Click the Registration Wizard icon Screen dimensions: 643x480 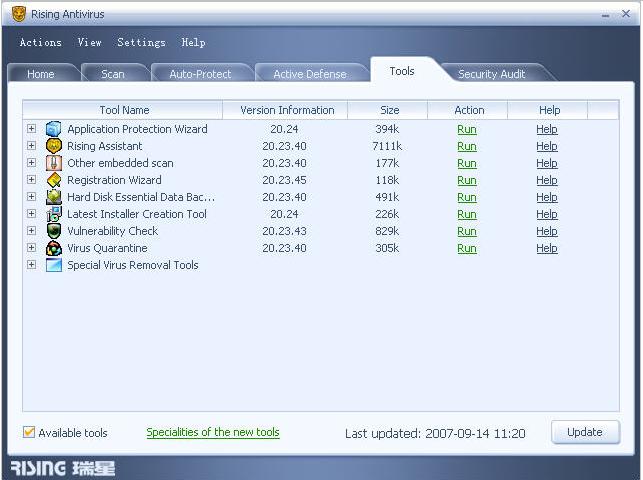[x=54, y=180]
